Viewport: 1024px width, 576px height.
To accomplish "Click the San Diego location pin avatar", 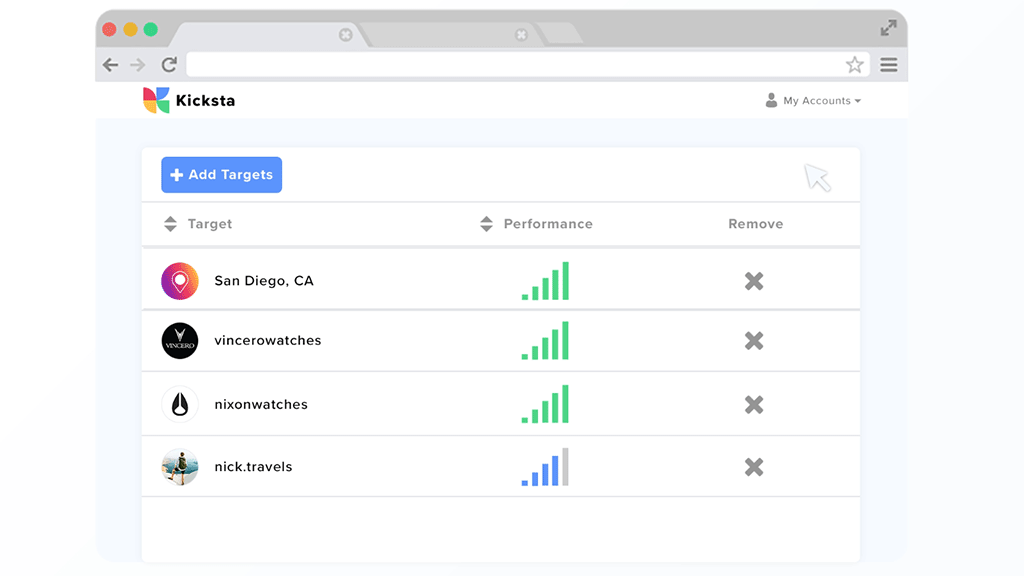I will point(180,281).
